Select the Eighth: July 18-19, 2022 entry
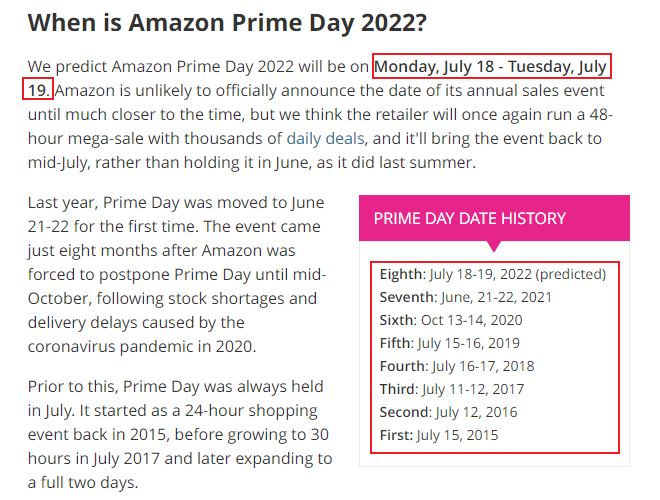The image size is (660, 500). (x=492, y=274)
